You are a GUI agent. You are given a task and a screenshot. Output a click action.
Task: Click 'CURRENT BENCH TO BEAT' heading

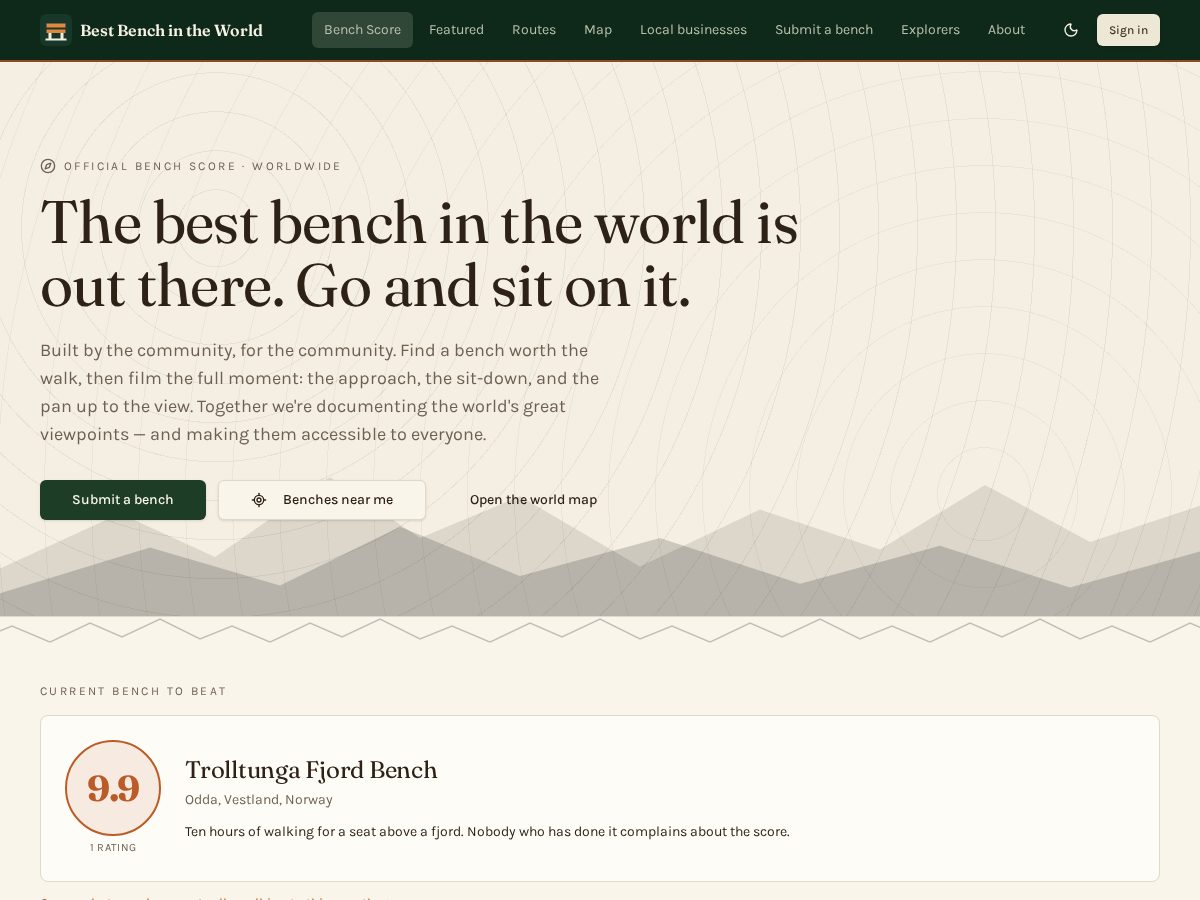click(133, 691)
